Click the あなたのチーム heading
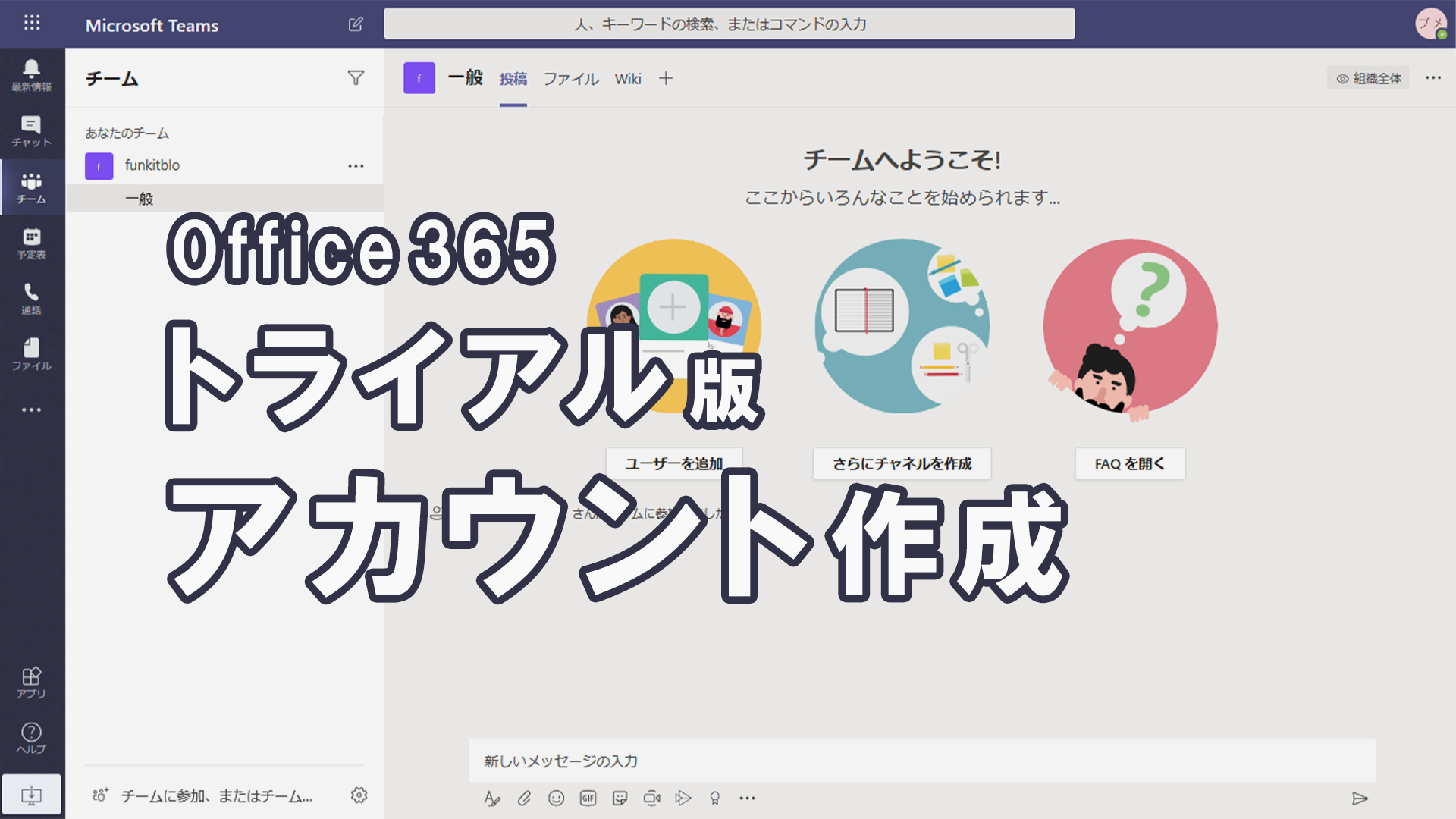The image size is (1456, 819). 127,133
